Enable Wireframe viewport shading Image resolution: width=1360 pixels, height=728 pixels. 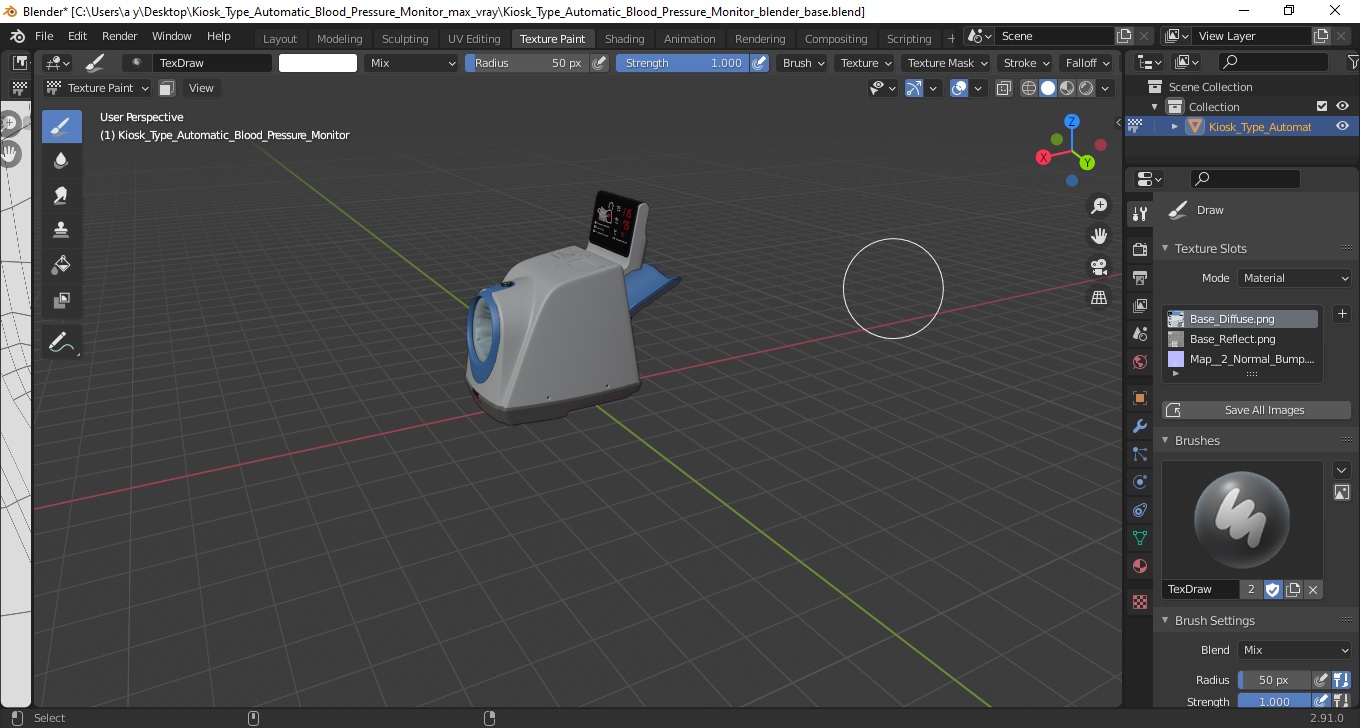click(x=1029, y=88)
